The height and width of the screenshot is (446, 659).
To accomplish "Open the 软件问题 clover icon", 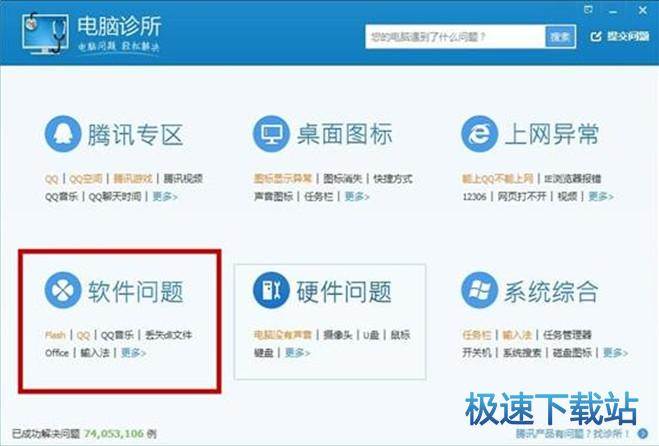I will 63,290.
